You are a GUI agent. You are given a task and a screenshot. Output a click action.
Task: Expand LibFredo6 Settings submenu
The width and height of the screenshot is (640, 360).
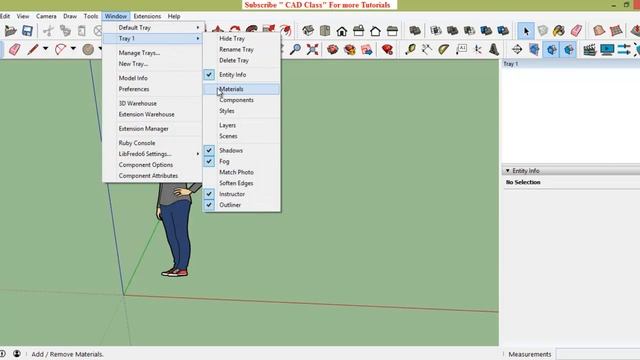coord(153,154)
